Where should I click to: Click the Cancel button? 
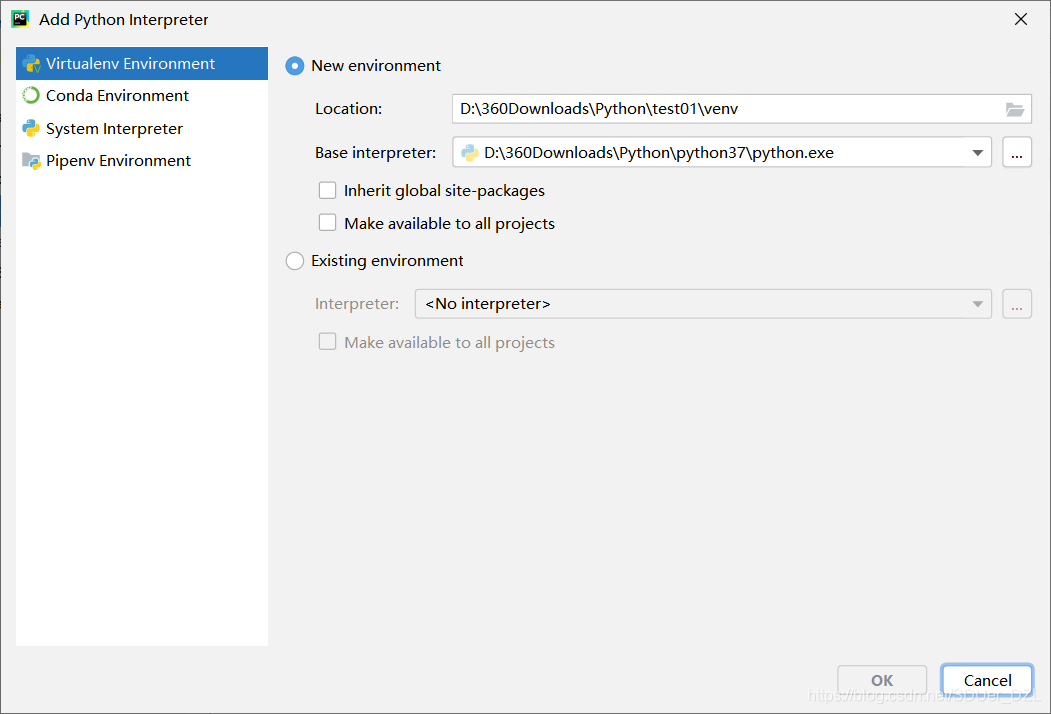tap(987, 680)
